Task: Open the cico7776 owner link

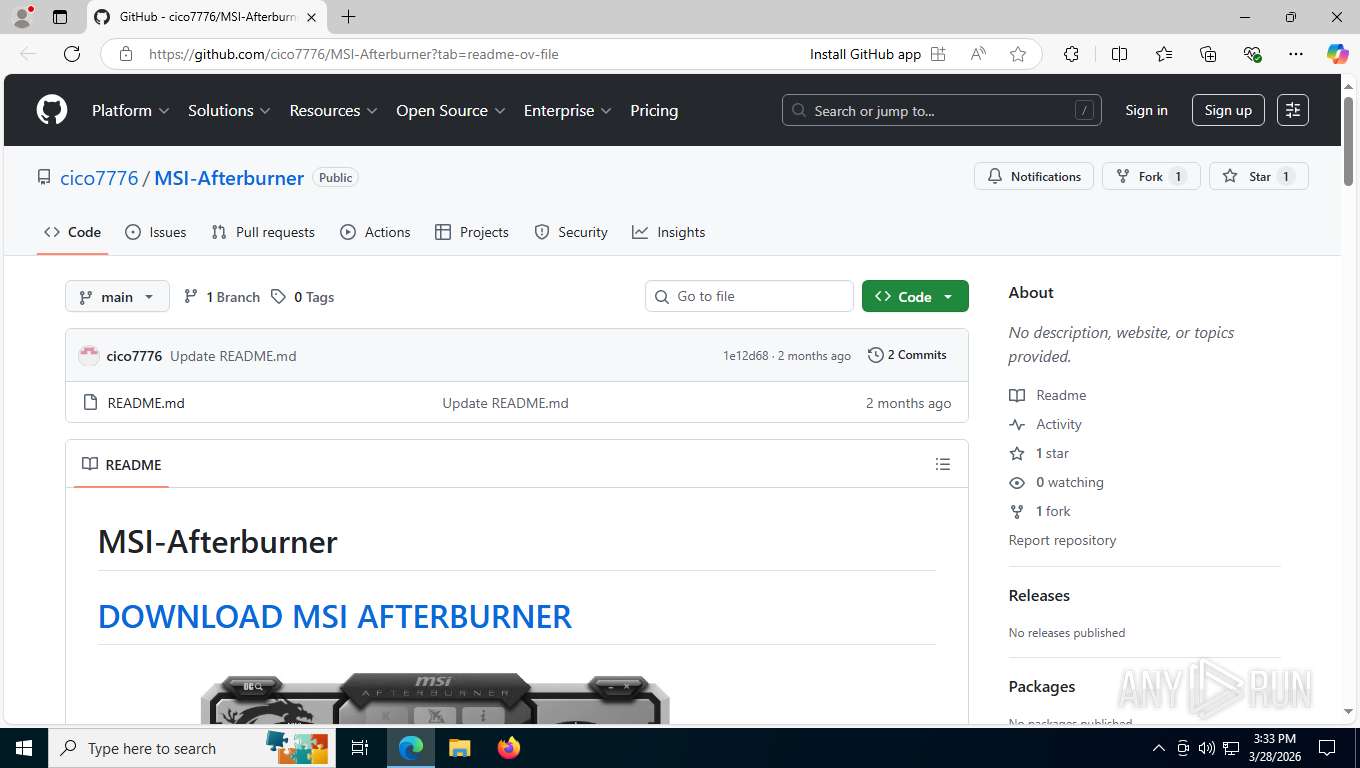Action: (99, 178)
